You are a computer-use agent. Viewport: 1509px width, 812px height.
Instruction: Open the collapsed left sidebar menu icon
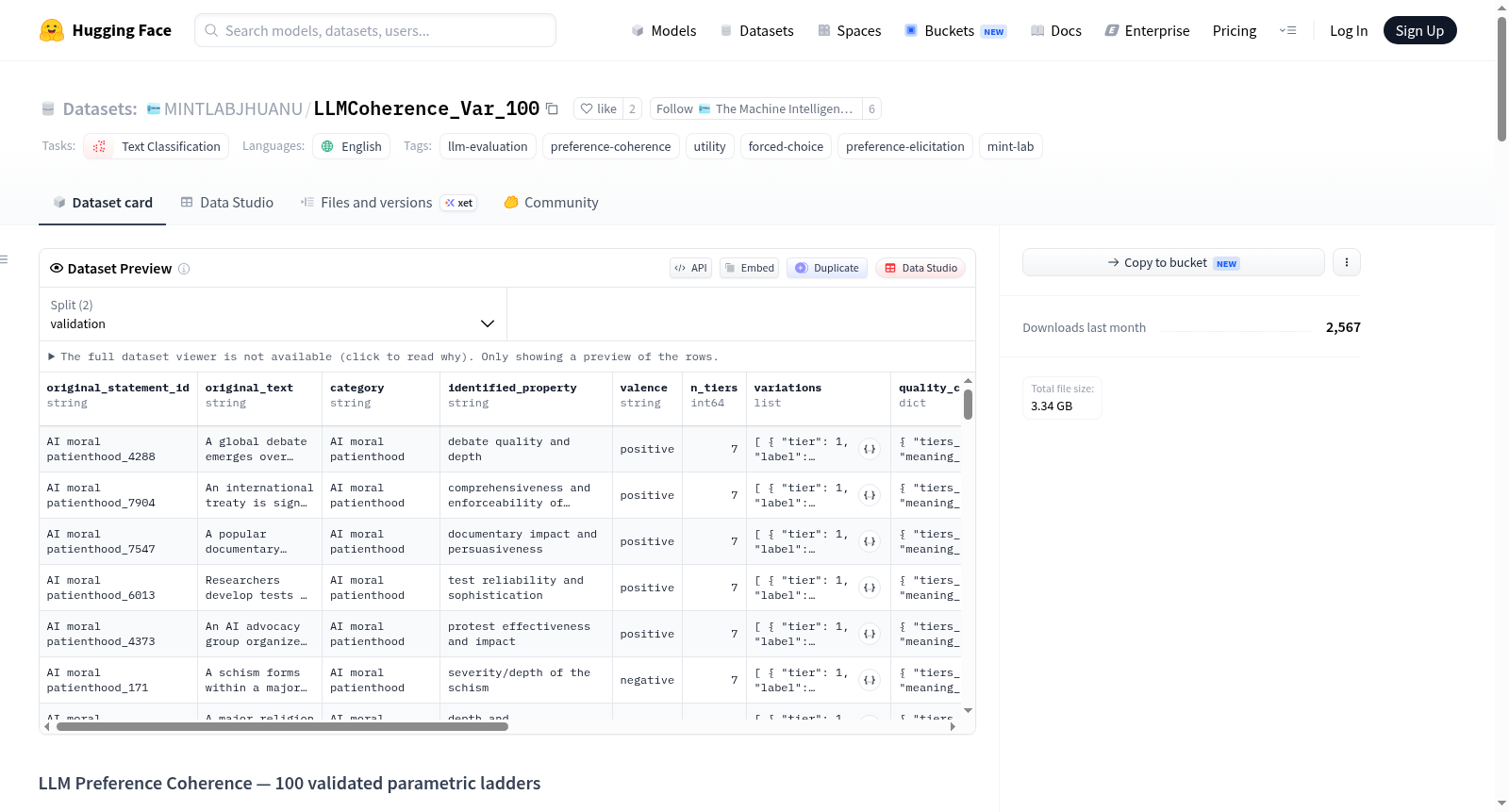(4, 259)
